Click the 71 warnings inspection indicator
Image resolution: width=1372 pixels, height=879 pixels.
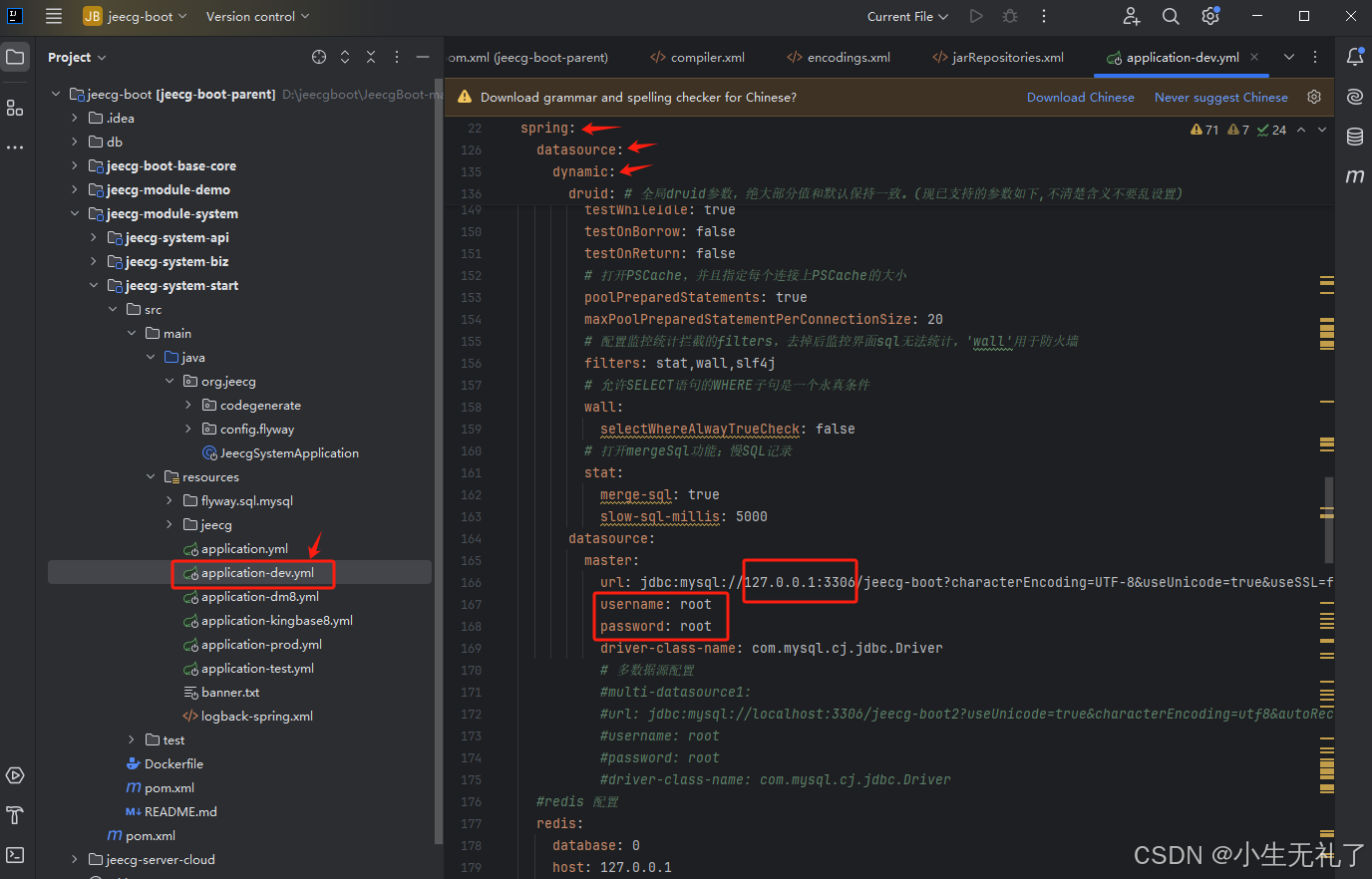click(1204, 130)
